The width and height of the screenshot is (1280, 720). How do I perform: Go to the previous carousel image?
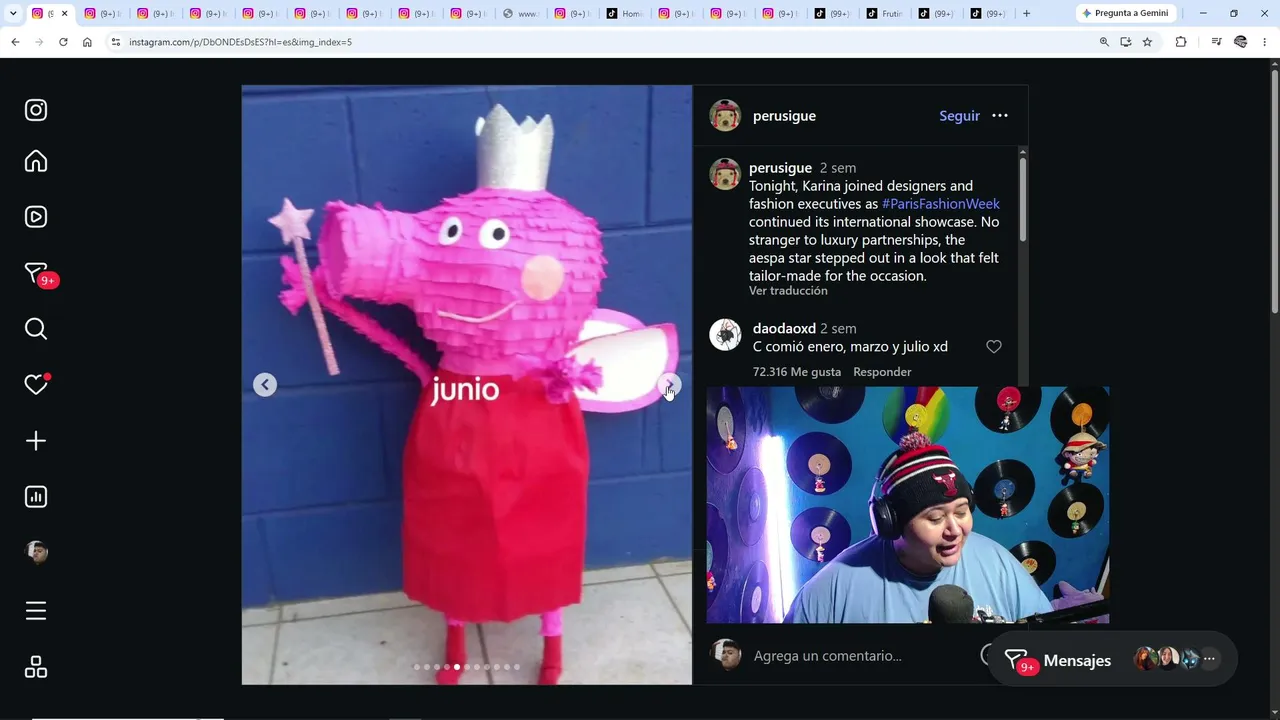pyautogui.click(x=265, y=385)
